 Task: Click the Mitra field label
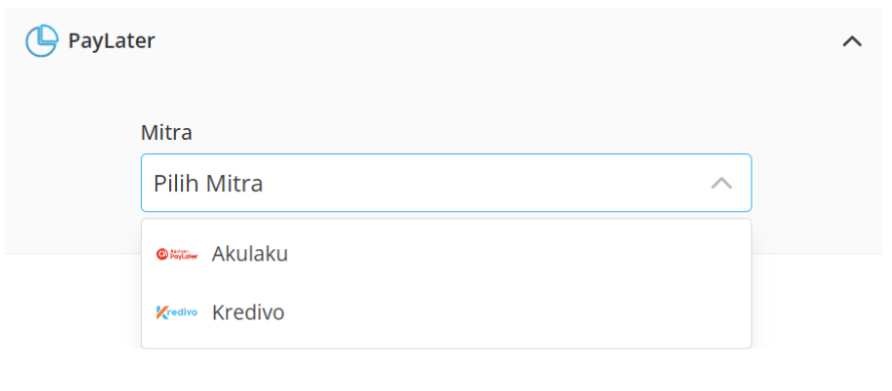[x=167, y=133]
